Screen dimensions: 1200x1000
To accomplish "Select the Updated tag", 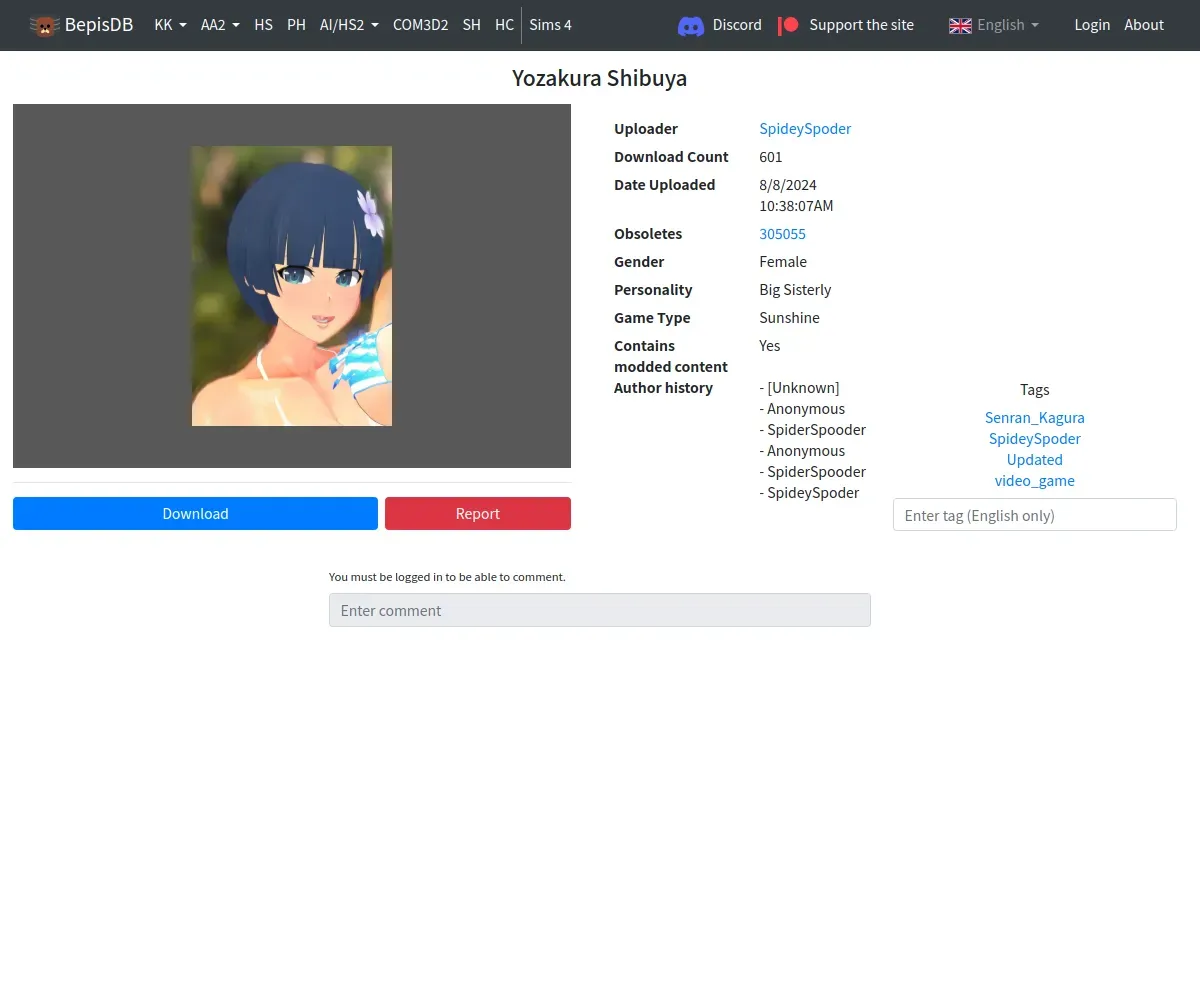I will tap(1034, 459).
